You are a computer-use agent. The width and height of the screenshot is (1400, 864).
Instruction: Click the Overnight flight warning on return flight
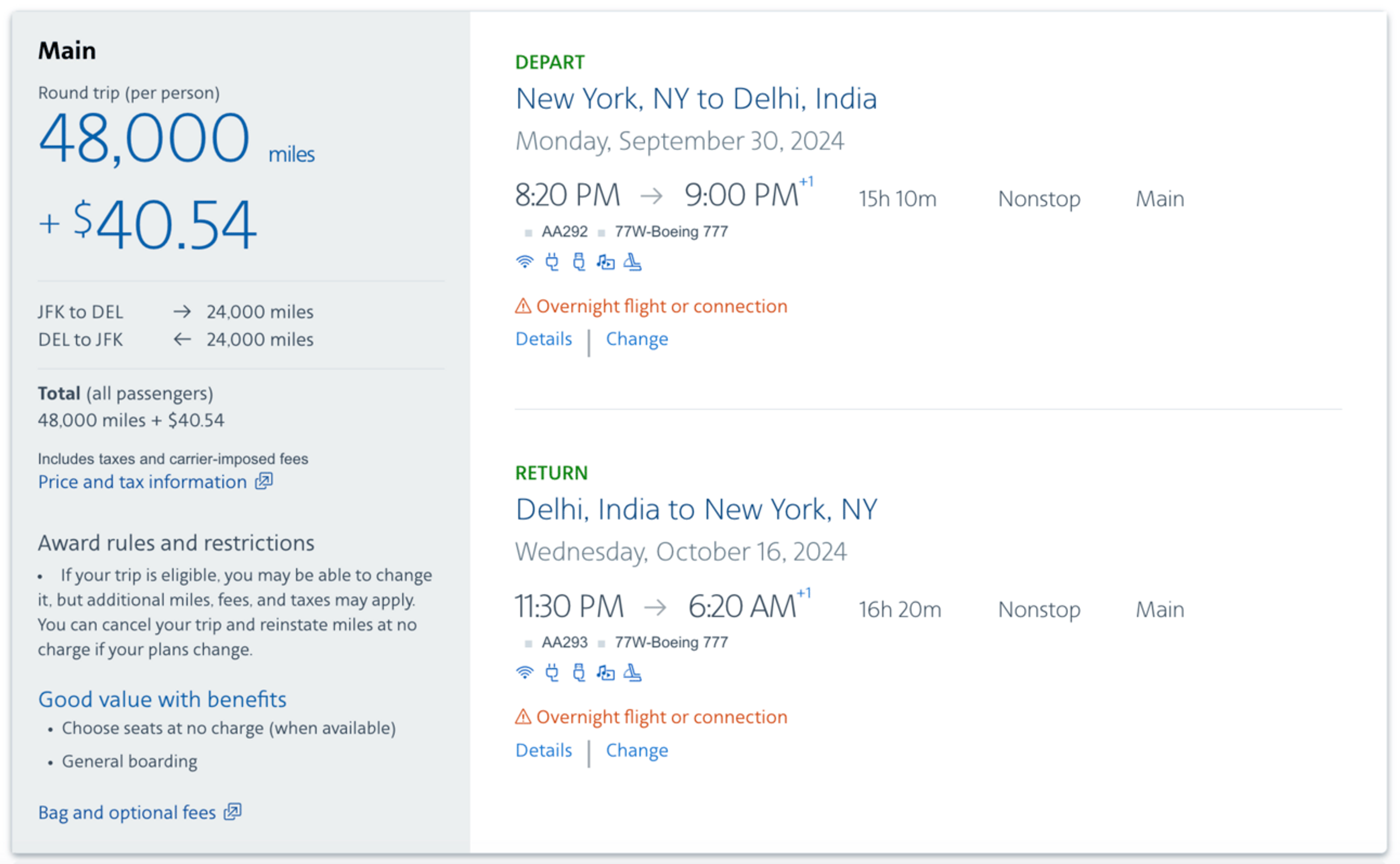pyautogui.click(x=661, y=717)
